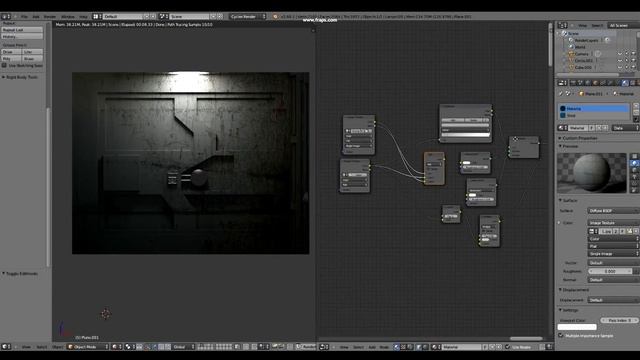Open the Render menu
640x360 pixels.
[50, 17]
